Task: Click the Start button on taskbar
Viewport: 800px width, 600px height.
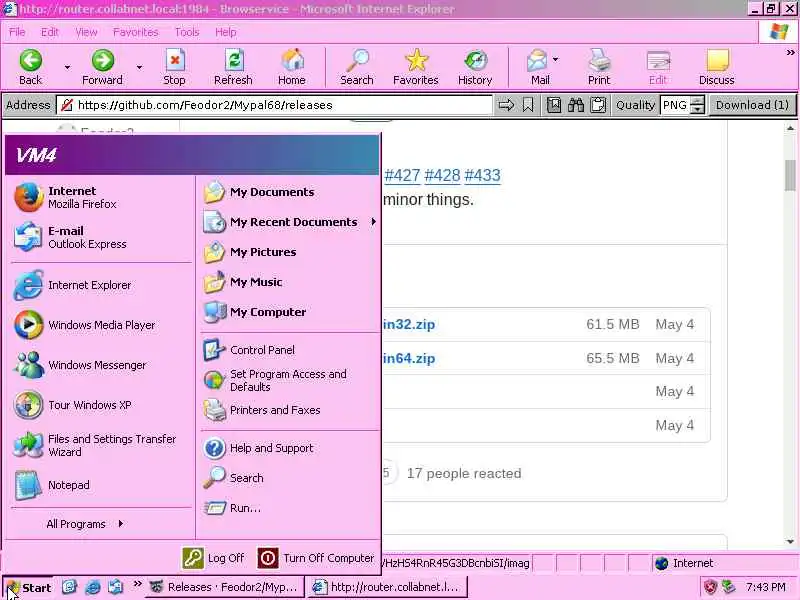Action: 29,588
